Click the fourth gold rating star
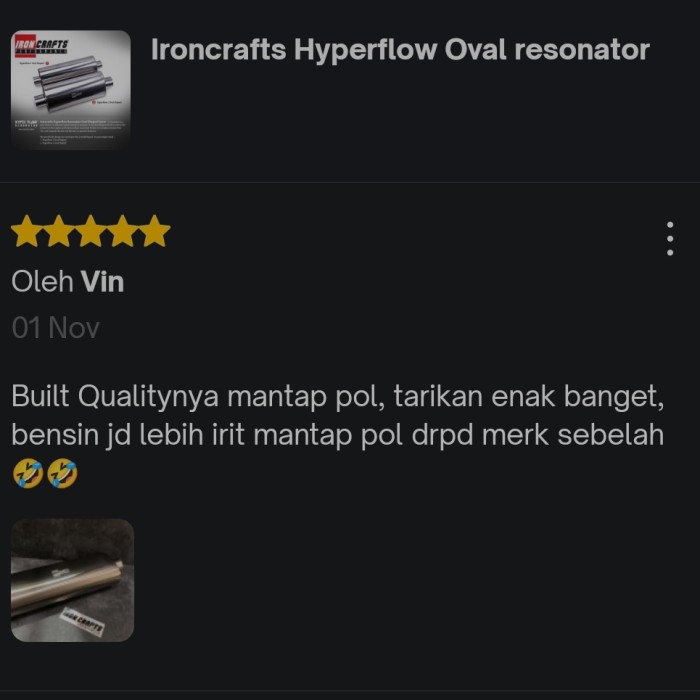 tap(122, 231)
